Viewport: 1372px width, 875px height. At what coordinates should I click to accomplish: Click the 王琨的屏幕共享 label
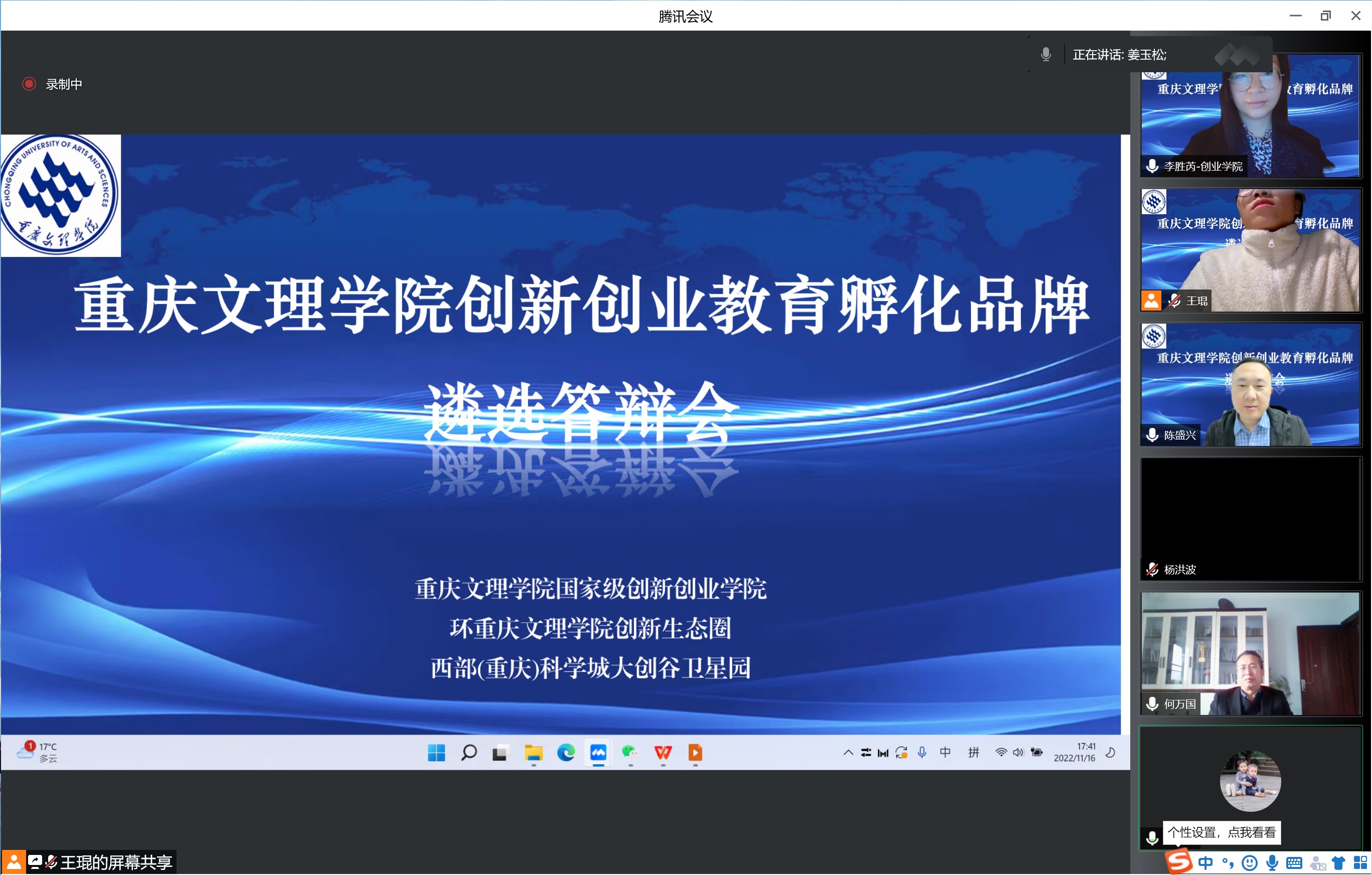click(116, 862)
